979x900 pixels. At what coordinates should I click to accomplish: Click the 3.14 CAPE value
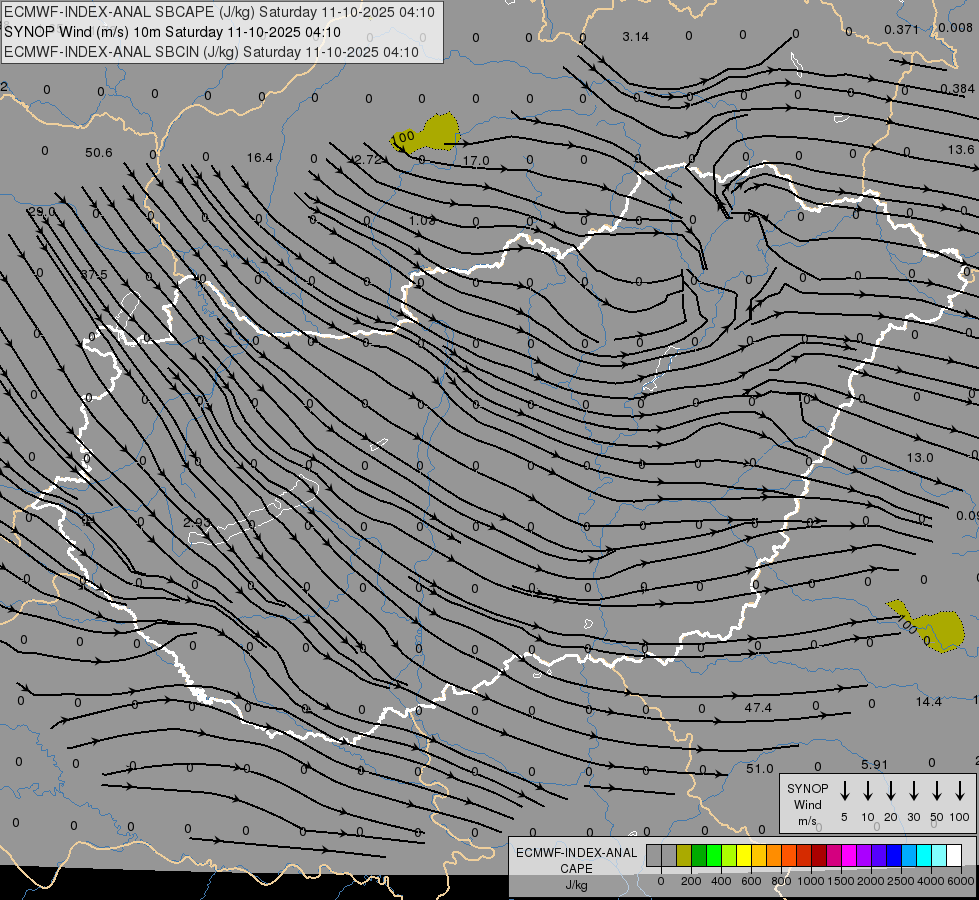tap(636, 37)
